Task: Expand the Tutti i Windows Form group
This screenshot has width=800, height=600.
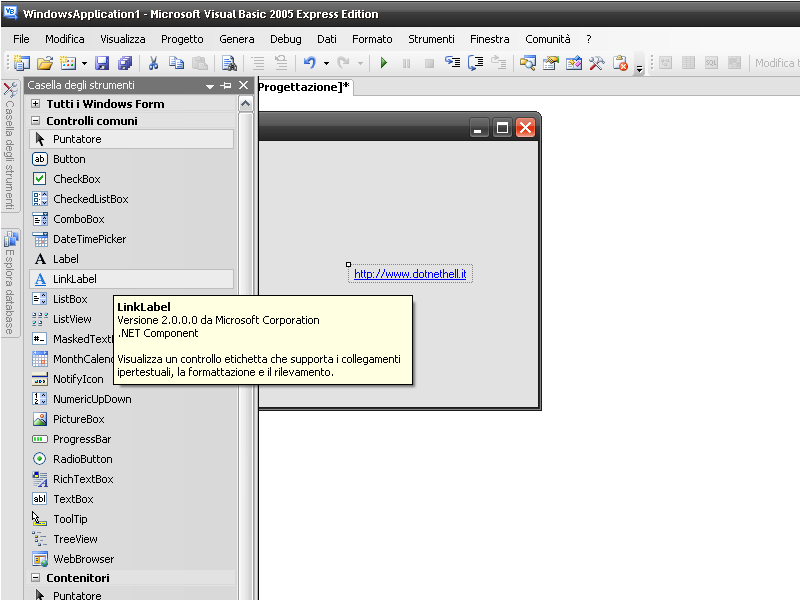Action: pos(35,104)
